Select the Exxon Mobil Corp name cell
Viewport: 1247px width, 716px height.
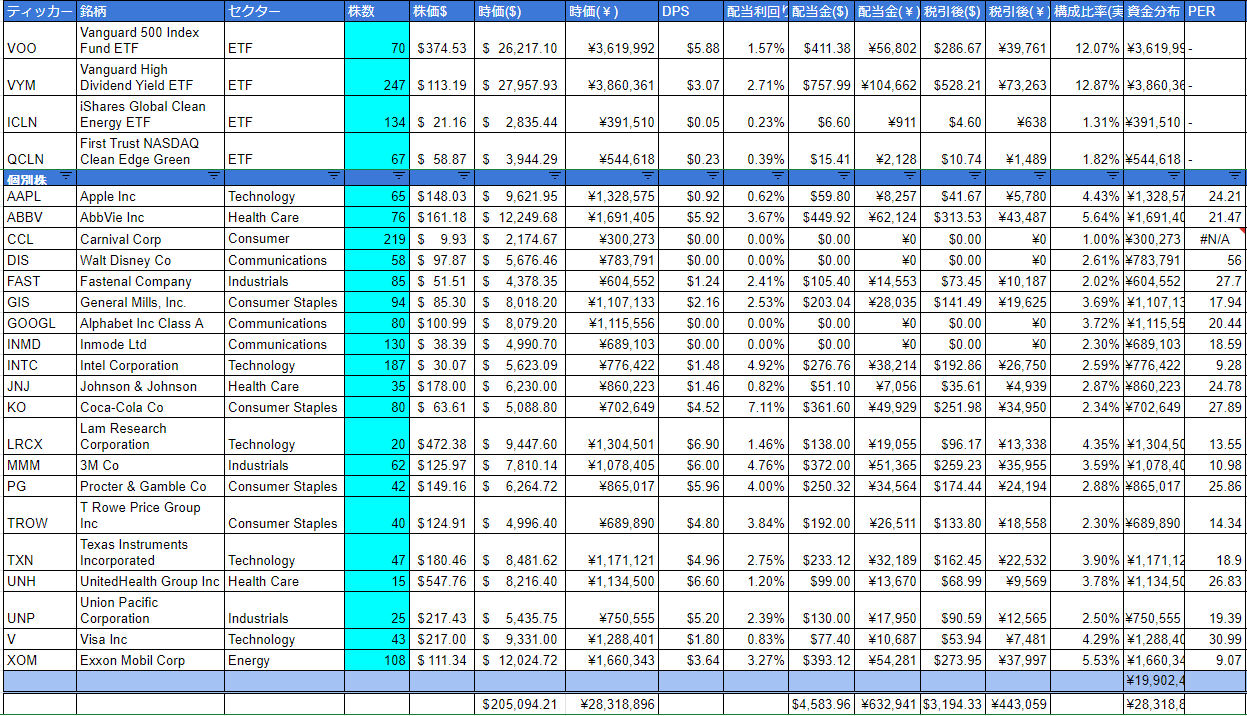pyautogui.click(x=150, y=660)
